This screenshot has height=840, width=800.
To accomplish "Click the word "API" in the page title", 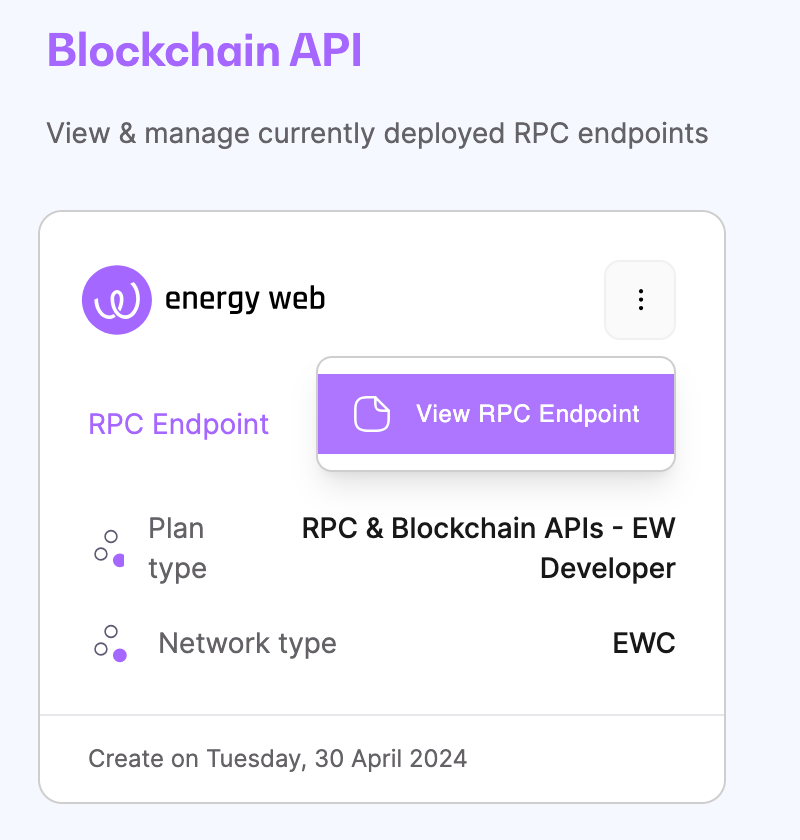I will click(x=324, y=50).
